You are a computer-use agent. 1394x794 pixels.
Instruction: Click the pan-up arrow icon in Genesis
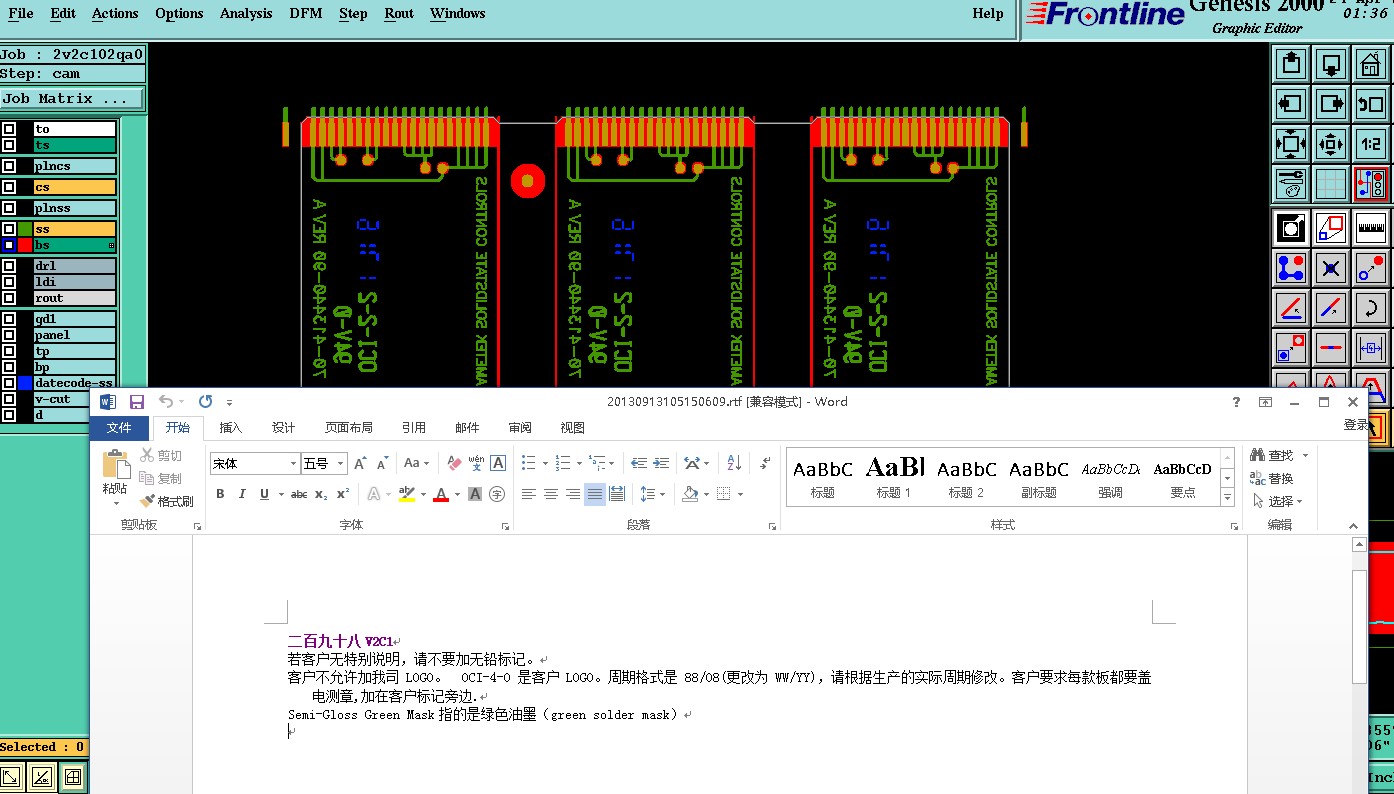point(1291,65)
